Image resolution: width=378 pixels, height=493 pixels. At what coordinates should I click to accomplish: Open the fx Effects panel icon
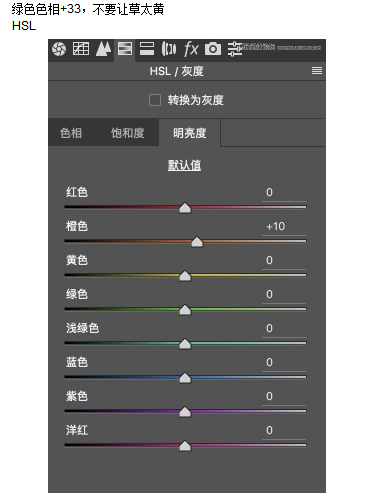click(191, 49)
